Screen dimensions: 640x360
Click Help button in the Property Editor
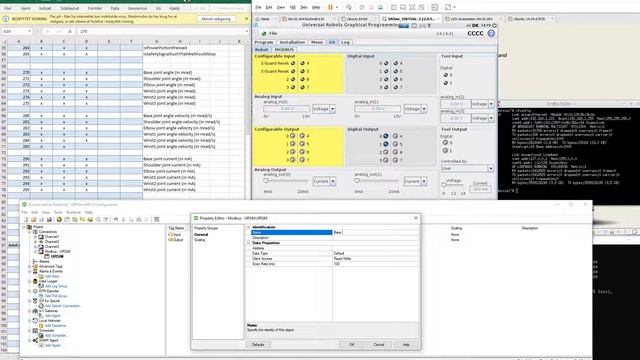[x=406, y=344]
